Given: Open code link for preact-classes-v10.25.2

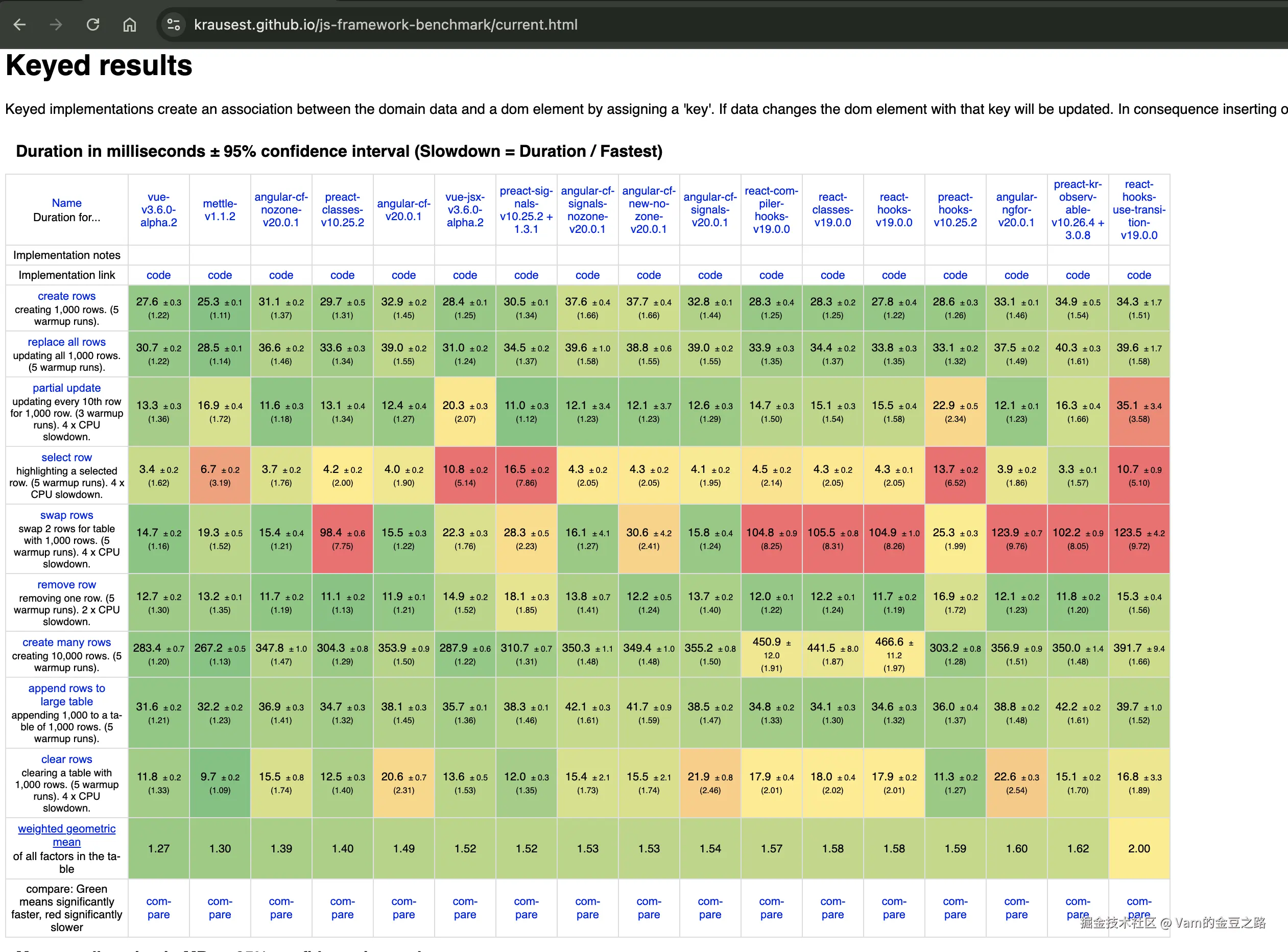Looking at the screenshot, I should 342,275.
